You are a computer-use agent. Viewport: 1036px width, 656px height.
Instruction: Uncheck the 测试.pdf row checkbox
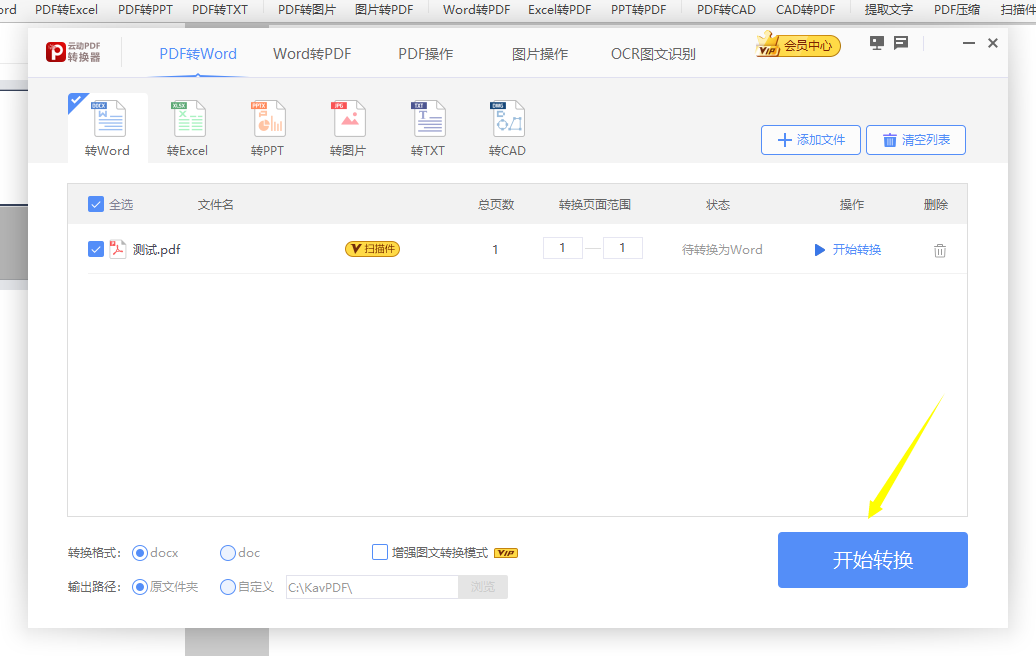point(95,249)
